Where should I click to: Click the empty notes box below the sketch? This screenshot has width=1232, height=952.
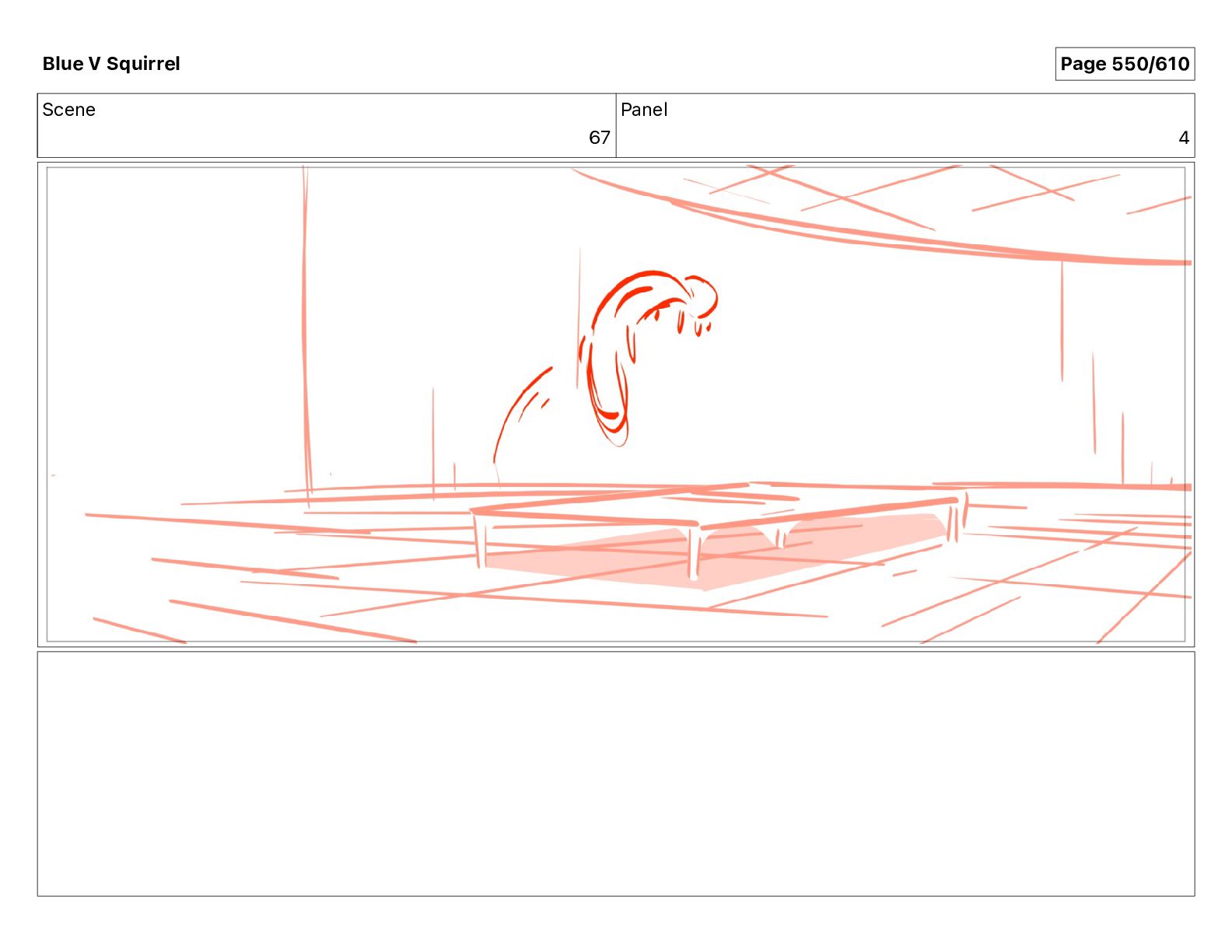(616, 774)
